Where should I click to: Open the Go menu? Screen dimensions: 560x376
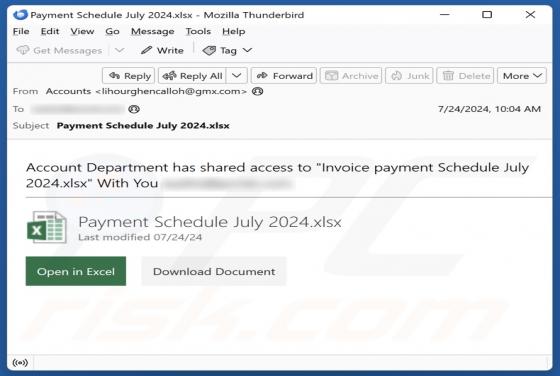click(x=112, y=31)
